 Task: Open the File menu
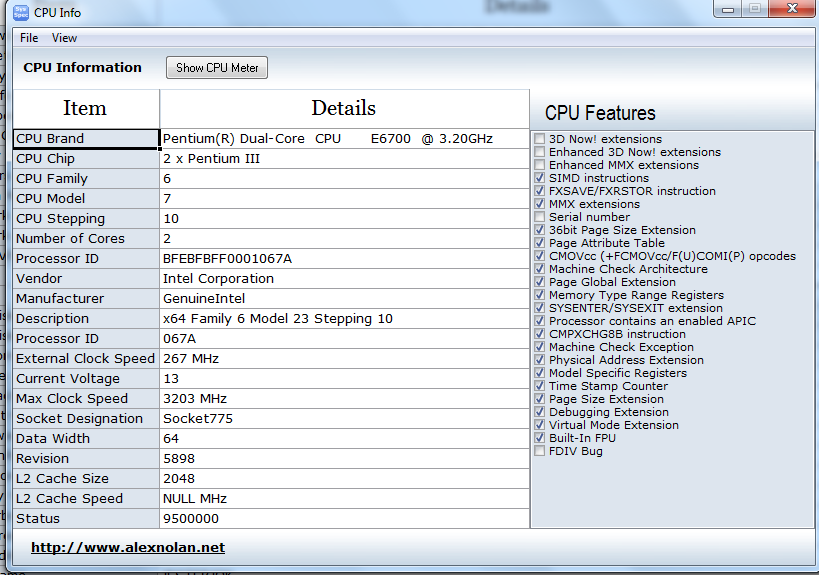(29, 38)
